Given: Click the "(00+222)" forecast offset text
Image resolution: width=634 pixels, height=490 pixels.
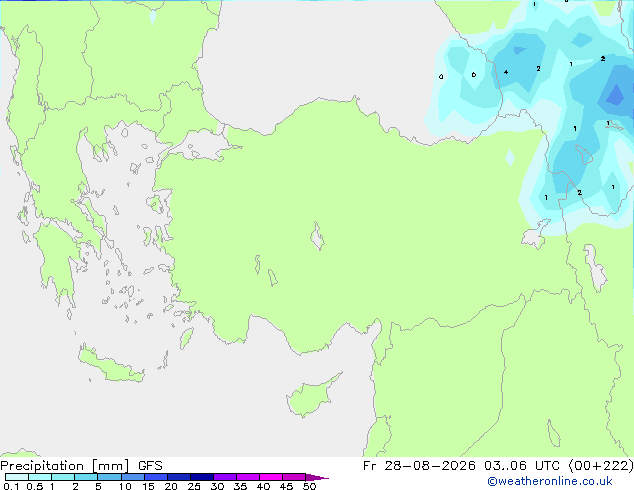Looking at the screenshot, I should click(601, 466).
